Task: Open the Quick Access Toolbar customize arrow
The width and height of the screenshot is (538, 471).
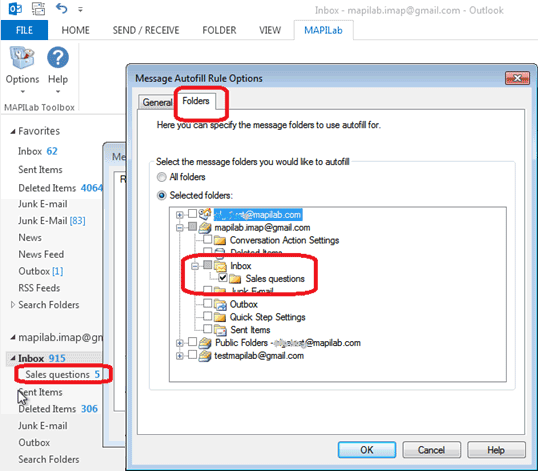Action: coord(80,10)
